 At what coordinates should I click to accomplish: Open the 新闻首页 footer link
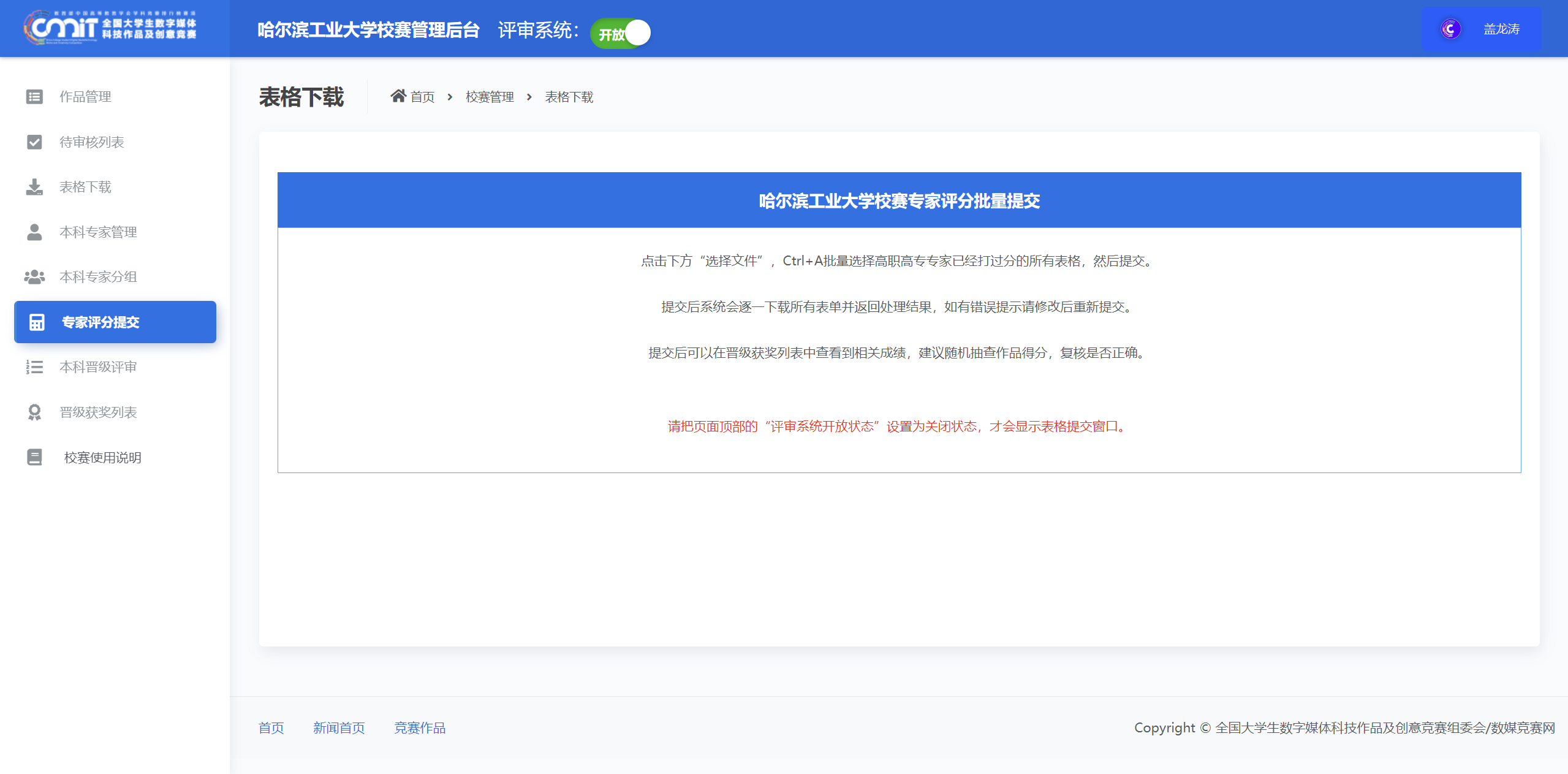[x=339, y=728]
